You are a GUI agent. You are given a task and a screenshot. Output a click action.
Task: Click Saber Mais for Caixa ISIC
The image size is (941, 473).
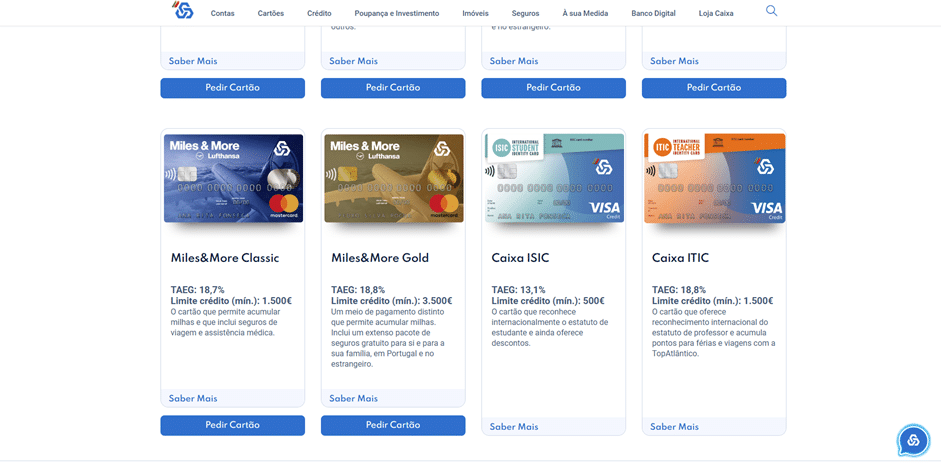click(x=514, y=427)
